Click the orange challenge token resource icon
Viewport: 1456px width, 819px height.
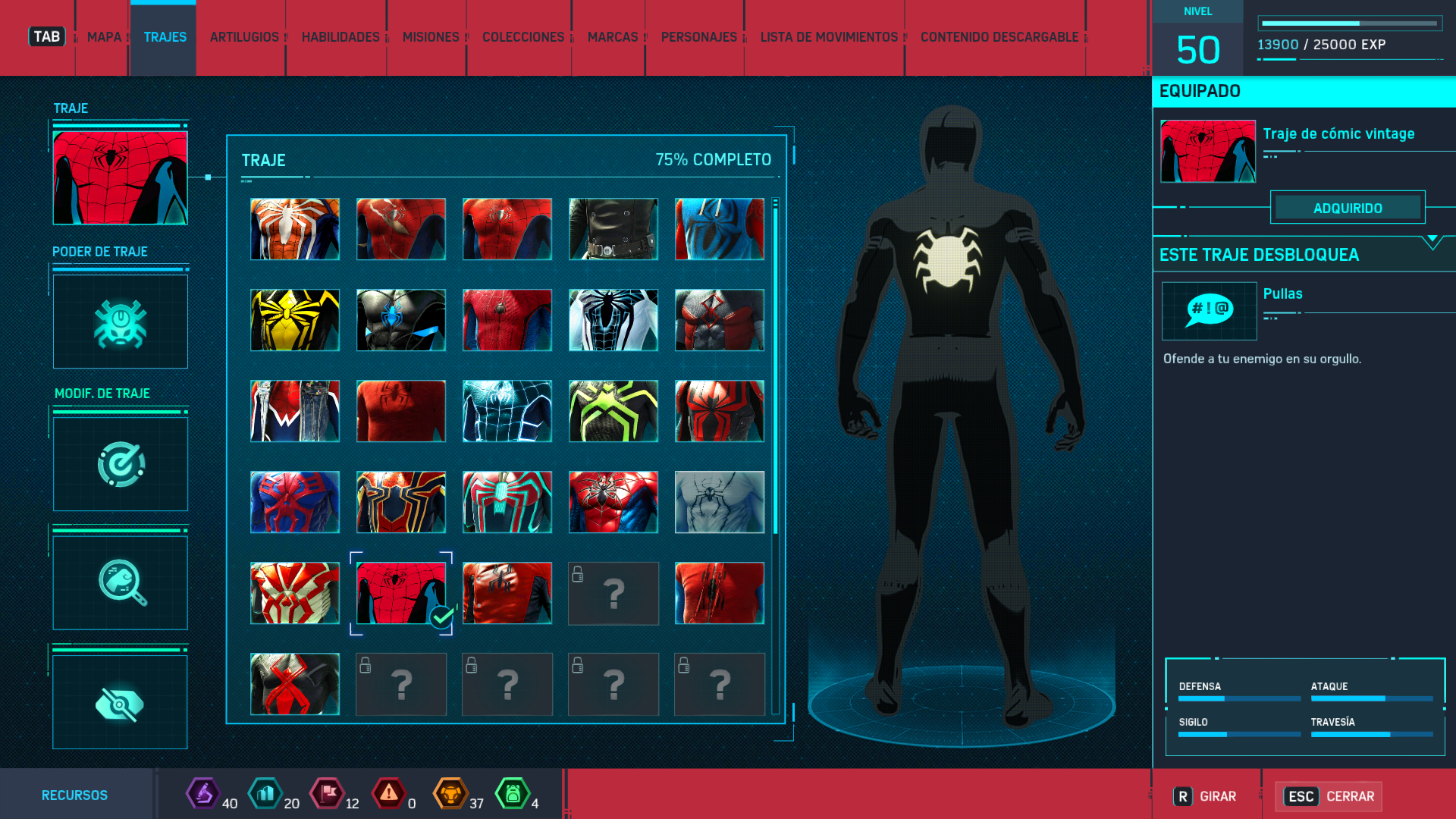450,794
